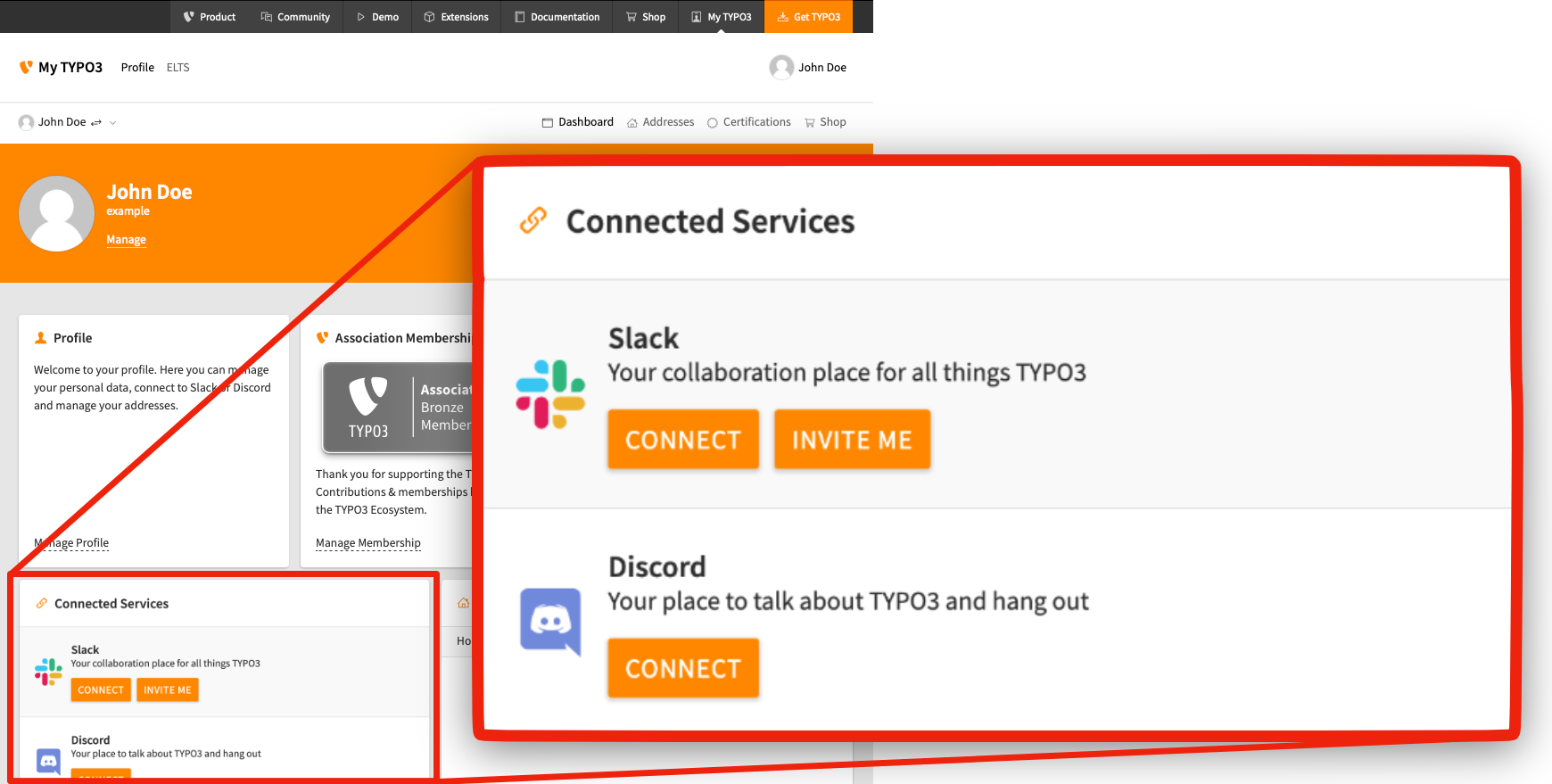Click the Association Membership TYPO3 icon
The width and height of the screenshot is (1552, 784).
(322, 338)
